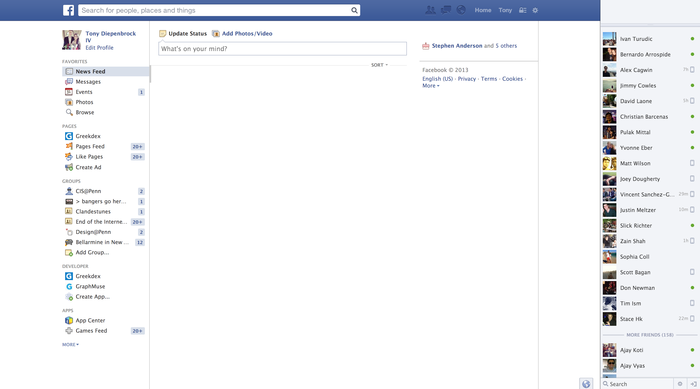Click Update Status tab
Image resolution: width=700 pixels, height=389 pixels.
click(183, 33)
